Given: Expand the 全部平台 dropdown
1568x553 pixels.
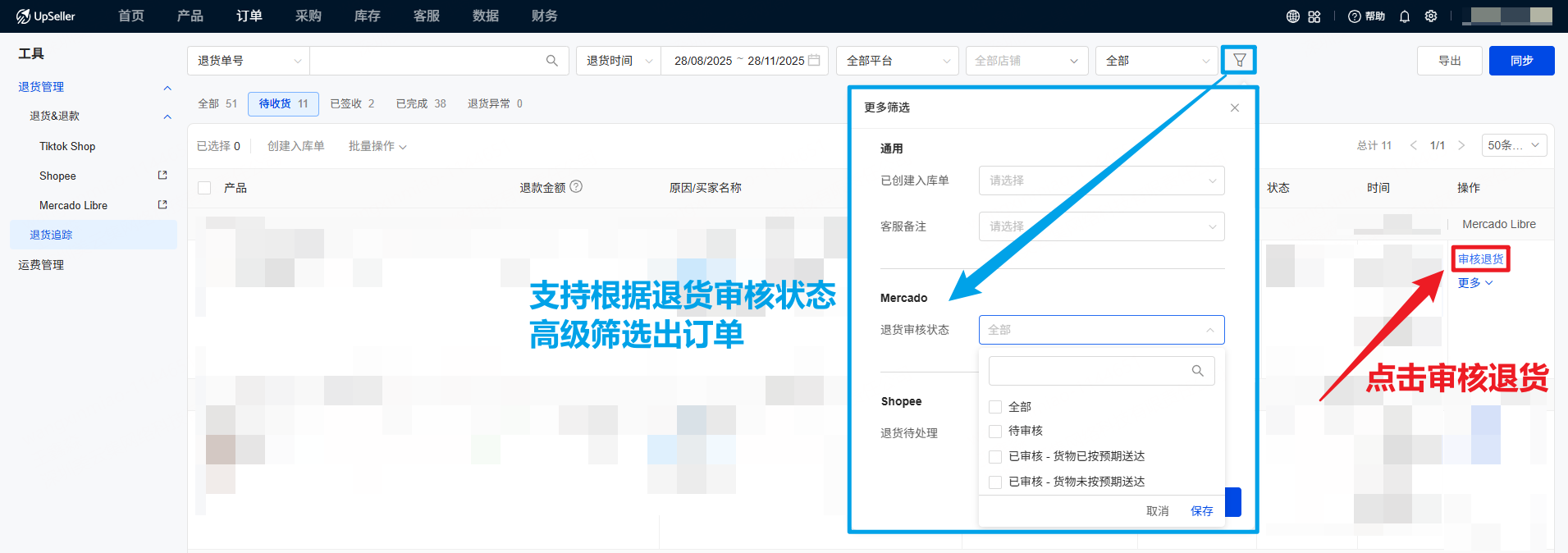Looking at the screenshot, I should pos(897,61).
